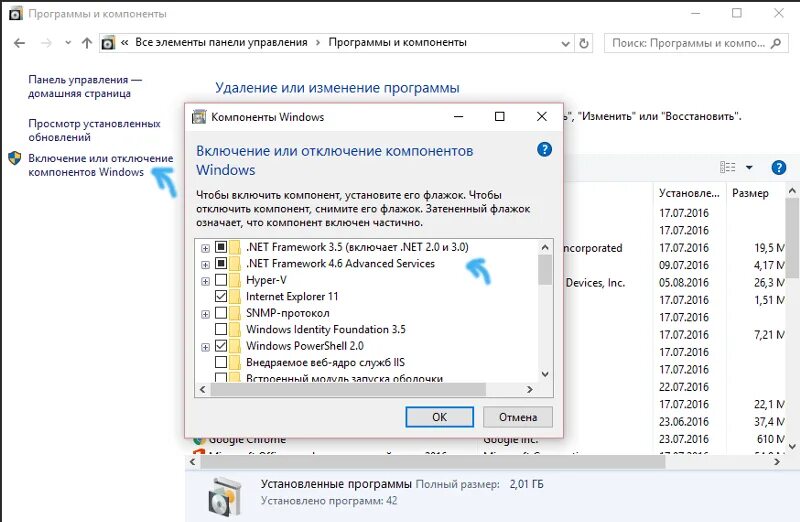Select 'Windows PowerShell 2.0' component text
Screen dimensions: 800x522
(x=305, y=345)
